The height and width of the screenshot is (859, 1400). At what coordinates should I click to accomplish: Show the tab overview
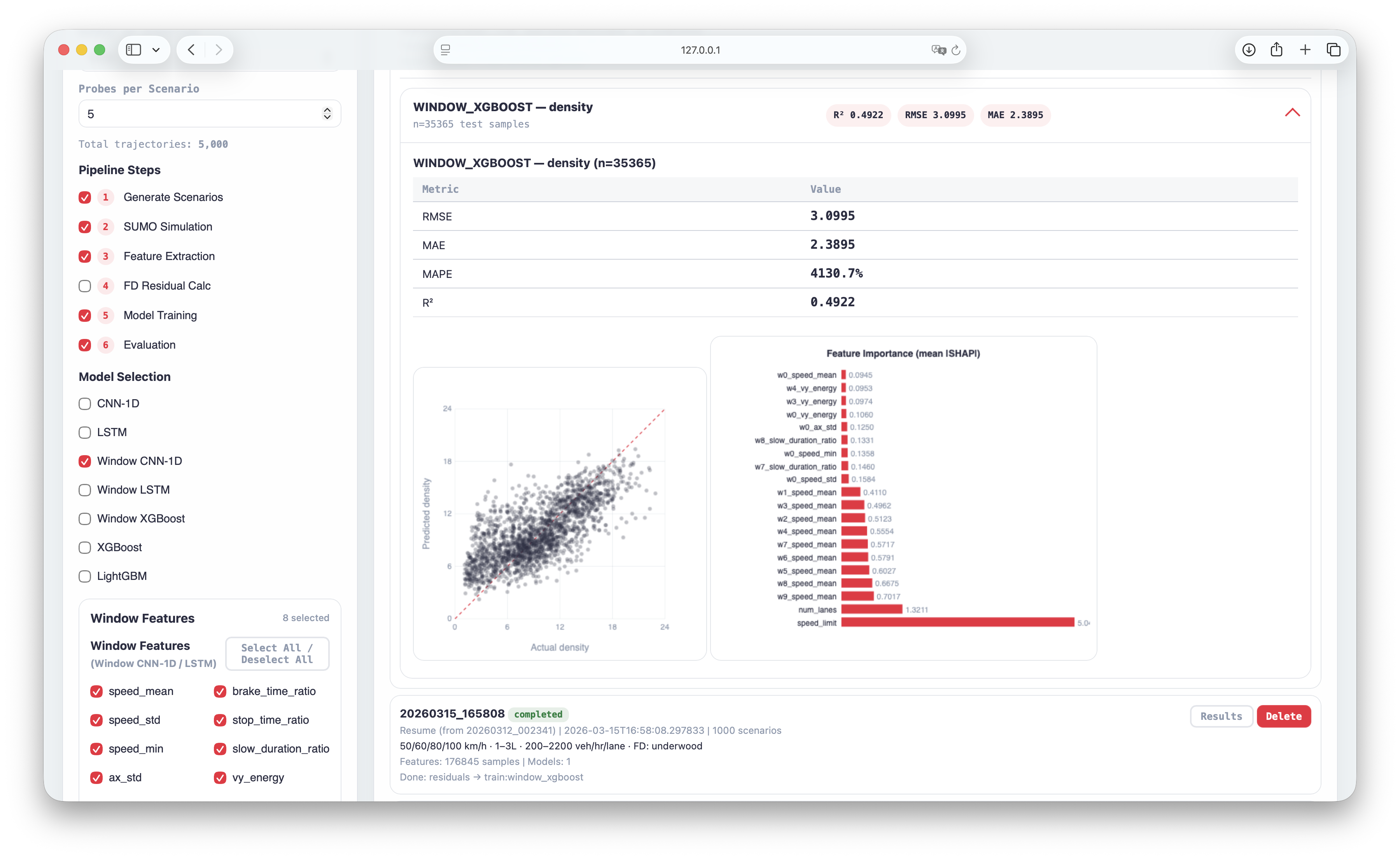(x=1333, y=49)
